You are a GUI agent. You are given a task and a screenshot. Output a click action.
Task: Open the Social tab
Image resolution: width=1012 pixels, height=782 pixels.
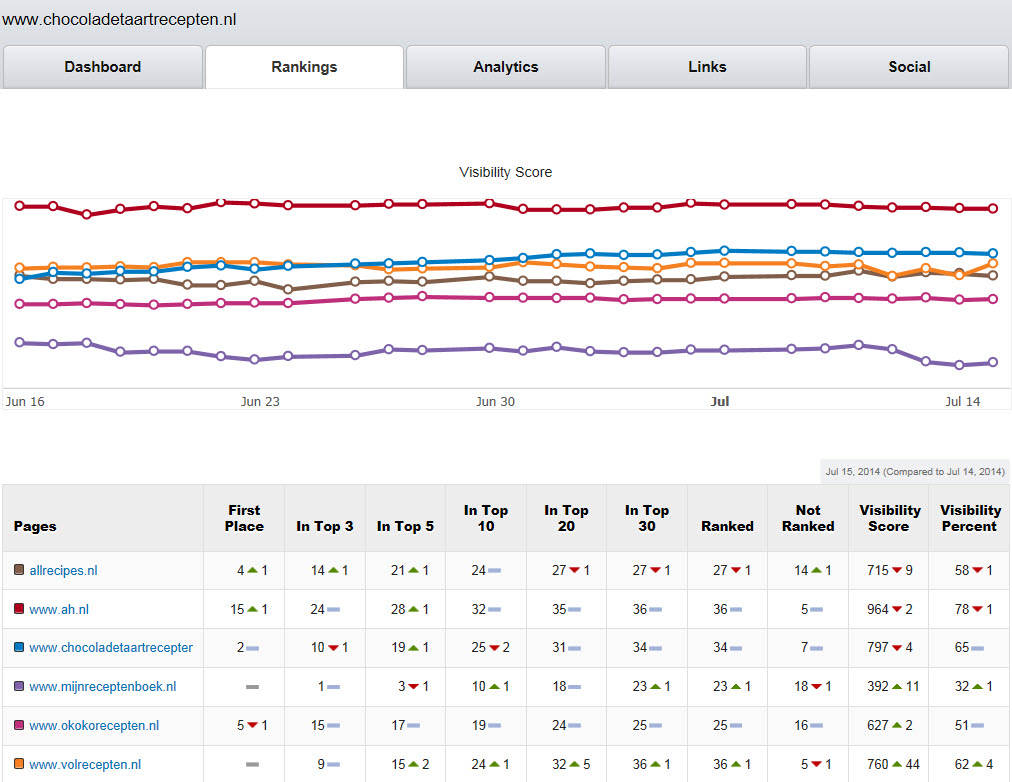909,67
